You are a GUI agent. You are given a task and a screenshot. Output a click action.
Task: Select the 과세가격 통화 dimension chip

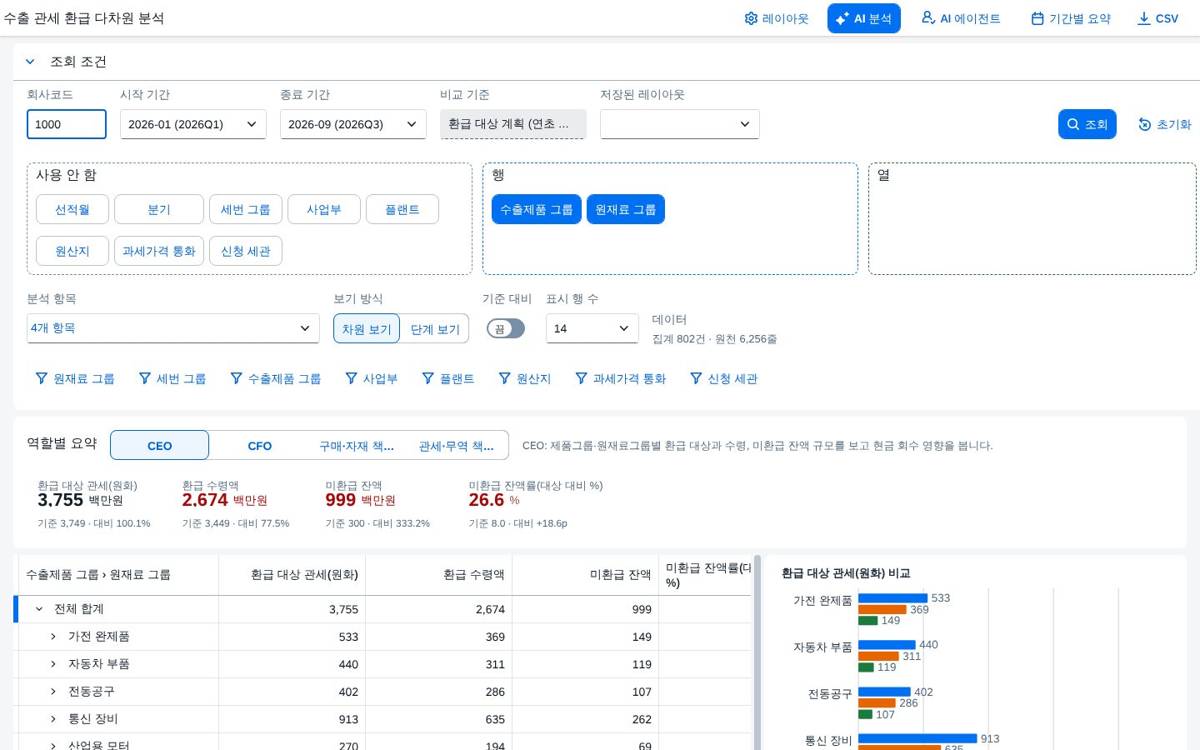point(159,251)
